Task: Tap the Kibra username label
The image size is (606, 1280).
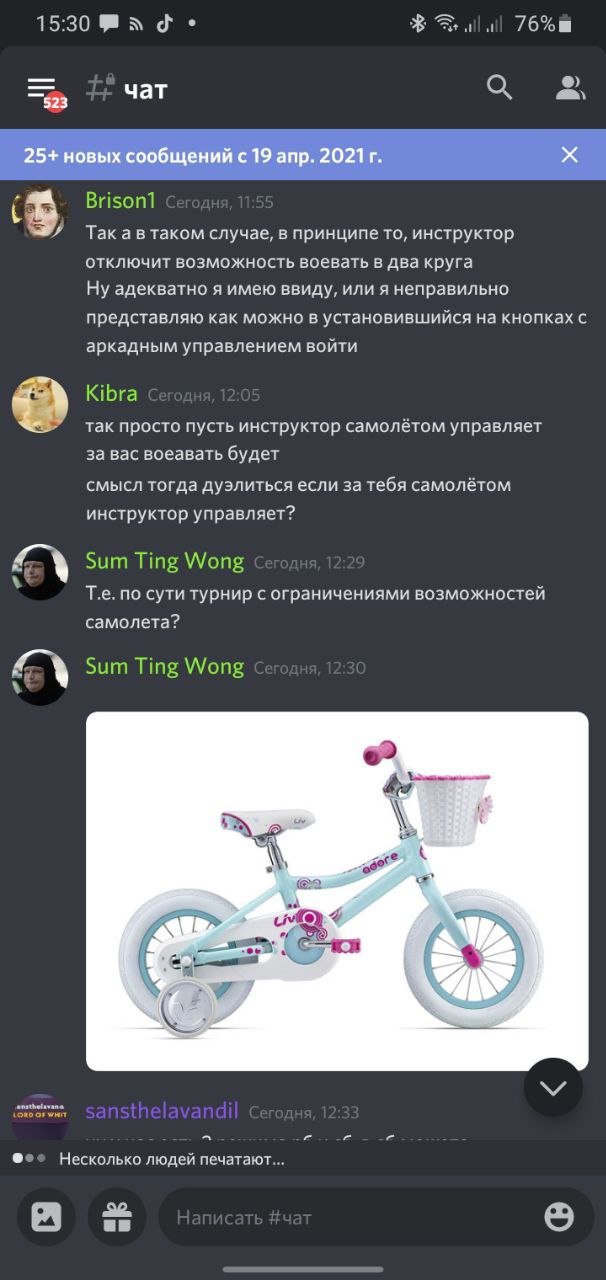Action: [111, 393]
